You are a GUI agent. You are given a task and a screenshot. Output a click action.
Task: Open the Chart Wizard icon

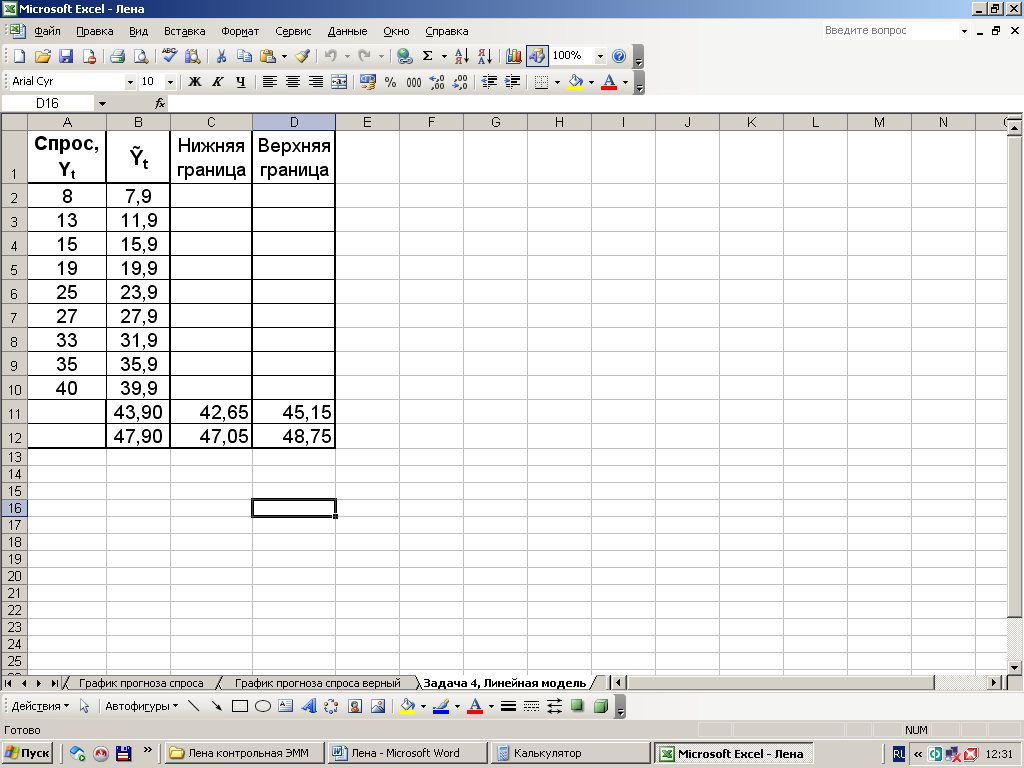(x=514, y=56)
